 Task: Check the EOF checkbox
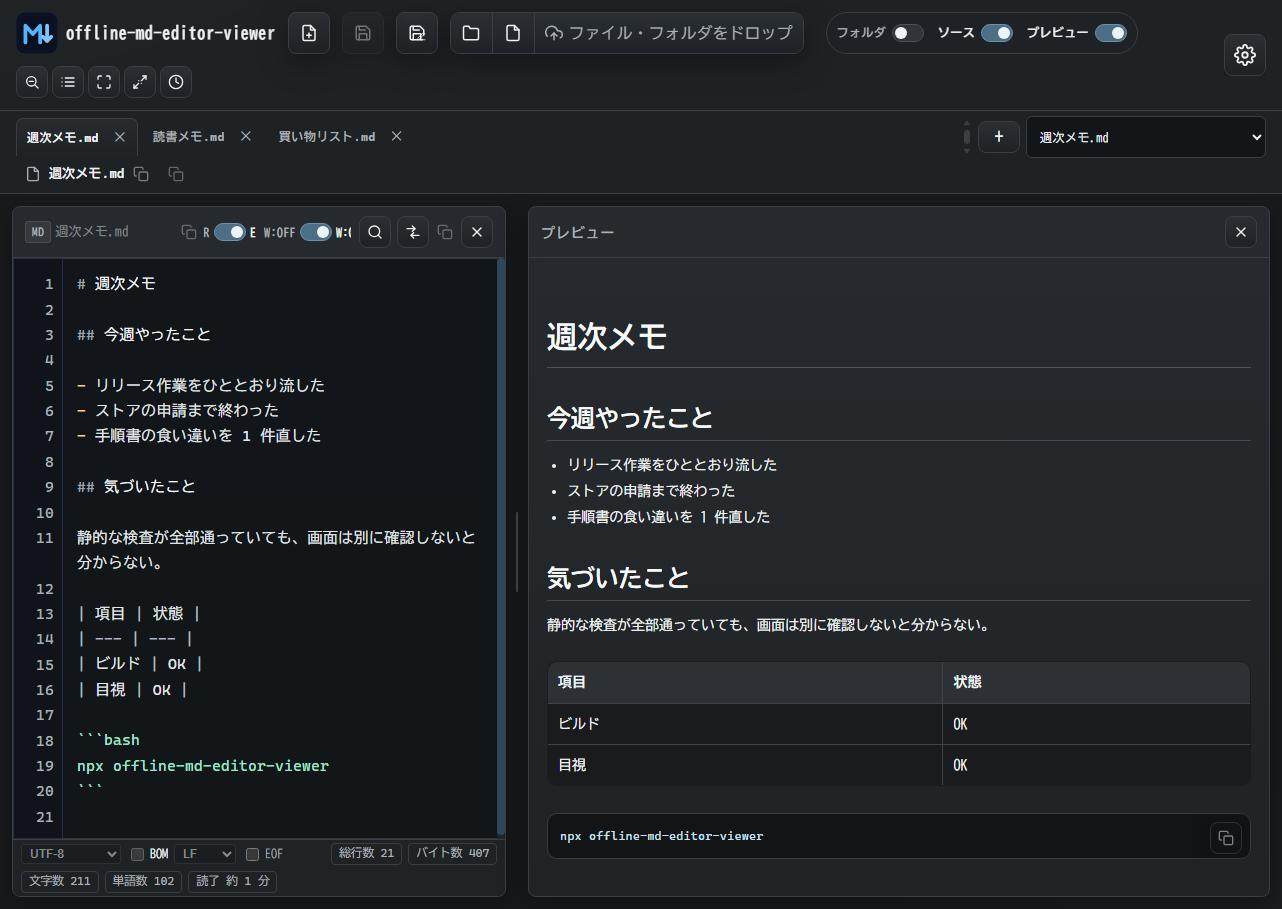[x=253, y=854]
